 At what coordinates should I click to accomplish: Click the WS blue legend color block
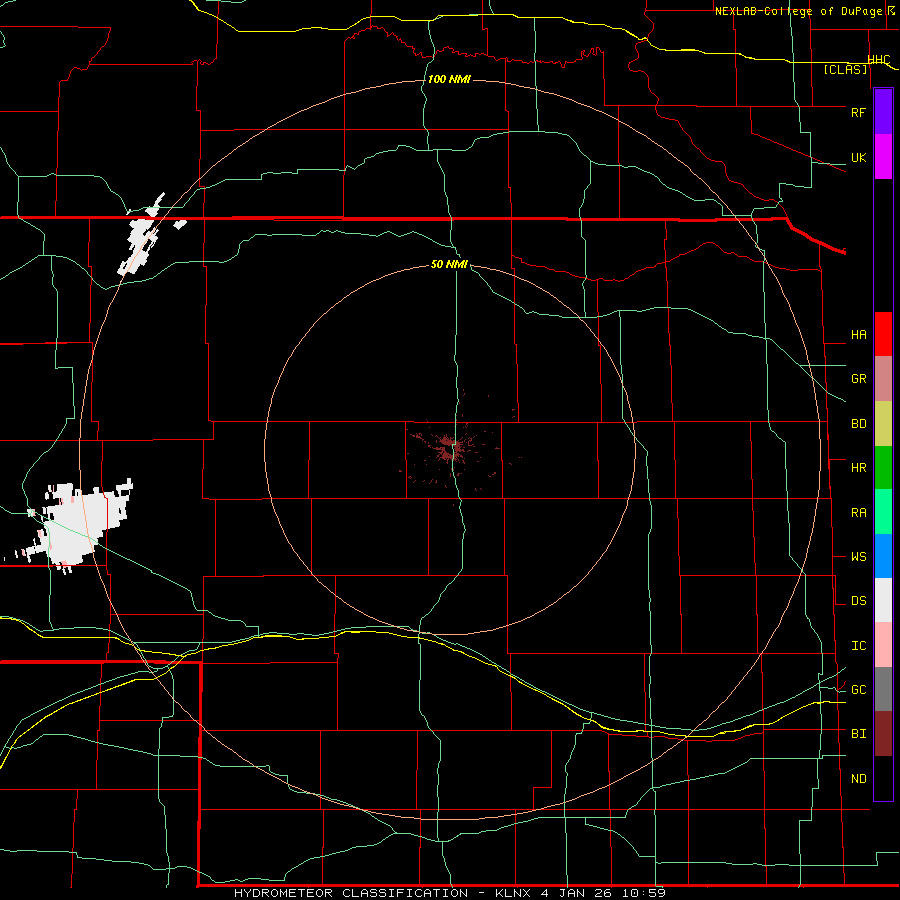(883, 556)
